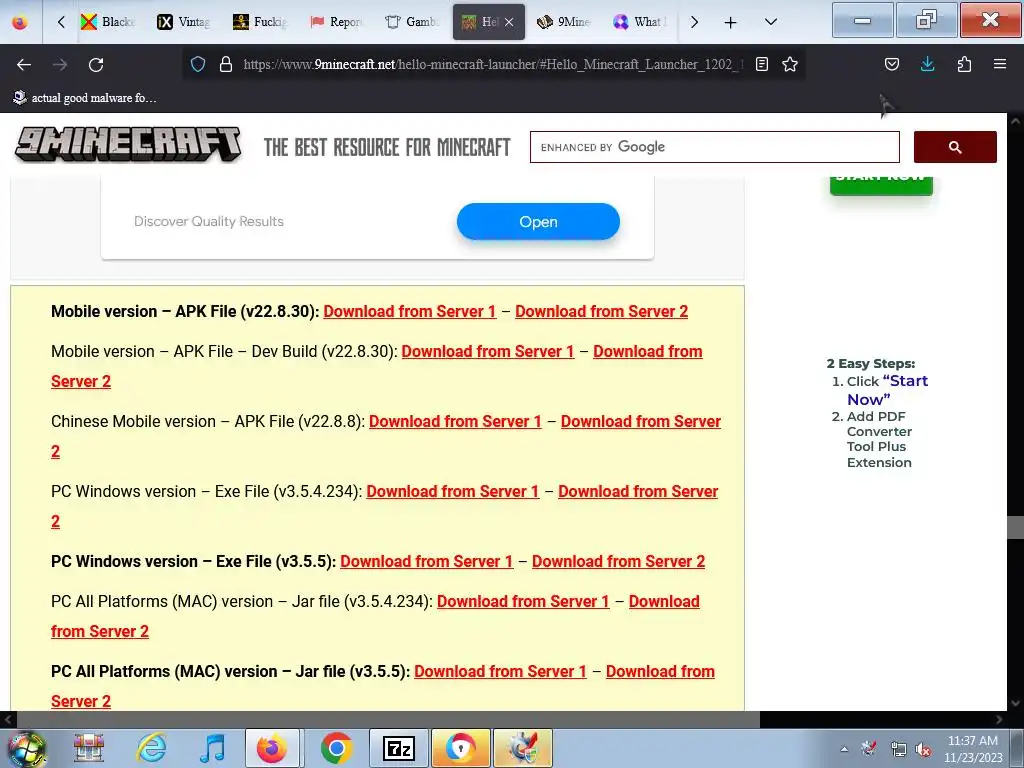The image size is (1024, 768).
Task: Click the Firefox logo icon in tab bar
Action: [20, 22]
